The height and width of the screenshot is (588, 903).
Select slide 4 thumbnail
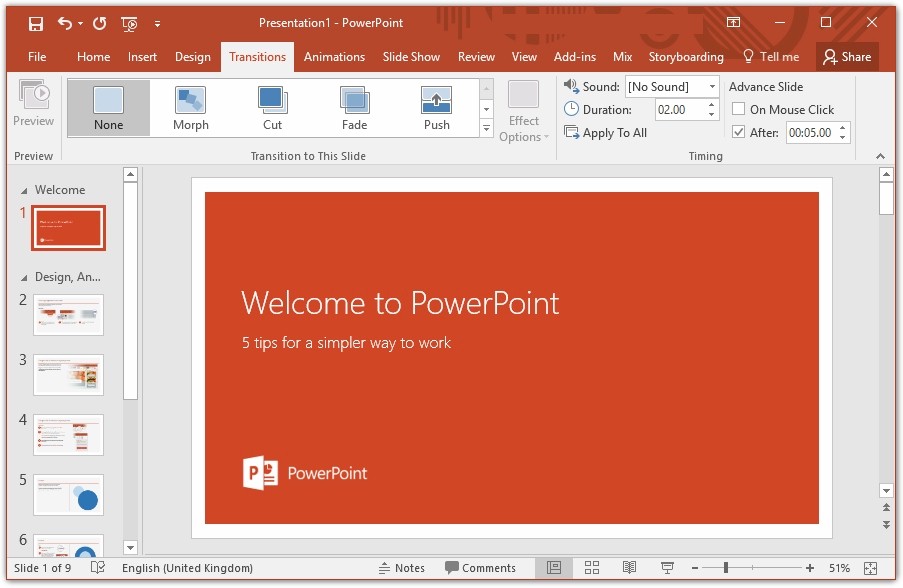coord(69,435)
